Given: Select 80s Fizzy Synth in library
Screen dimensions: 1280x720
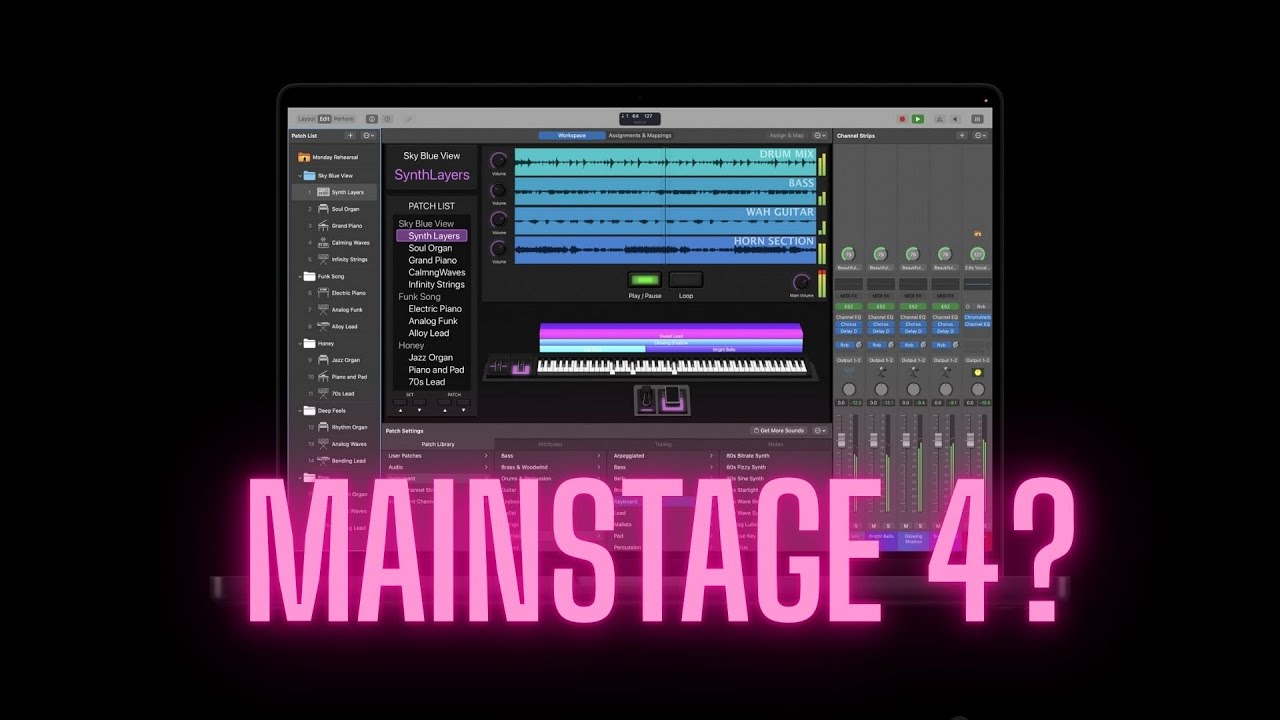Looking at the screenshot, I should 746,467.
